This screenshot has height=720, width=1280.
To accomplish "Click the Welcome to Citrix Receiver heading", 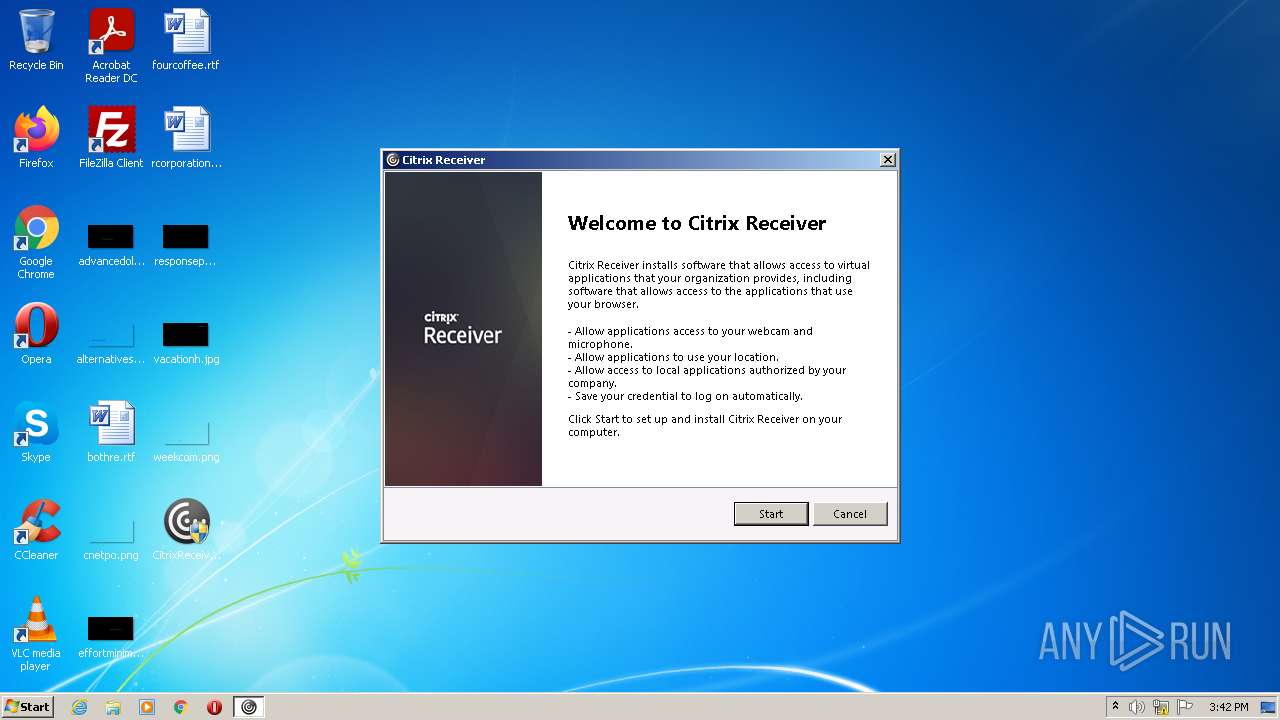I will 697,223.
